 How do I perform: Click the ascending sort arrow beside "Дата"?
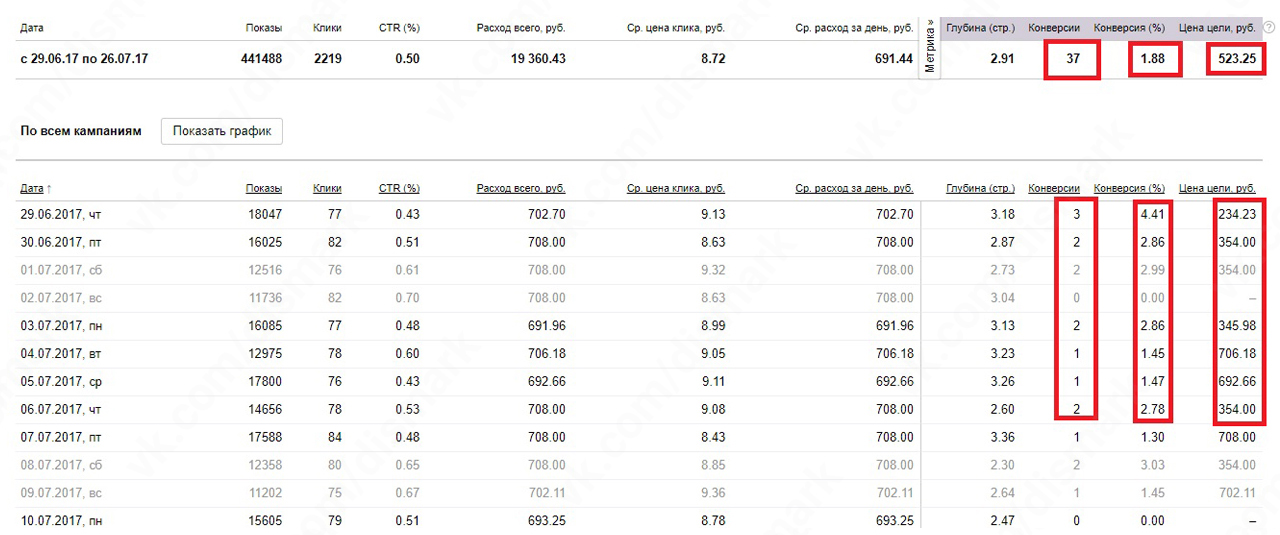click(x=50, y=188)
